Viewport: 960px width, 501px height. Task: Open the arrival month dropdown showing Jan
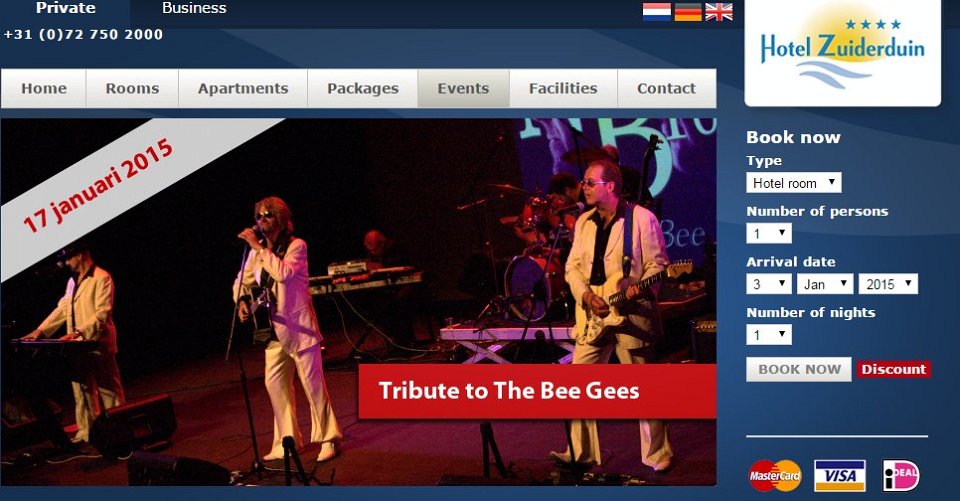click(825, 284)
